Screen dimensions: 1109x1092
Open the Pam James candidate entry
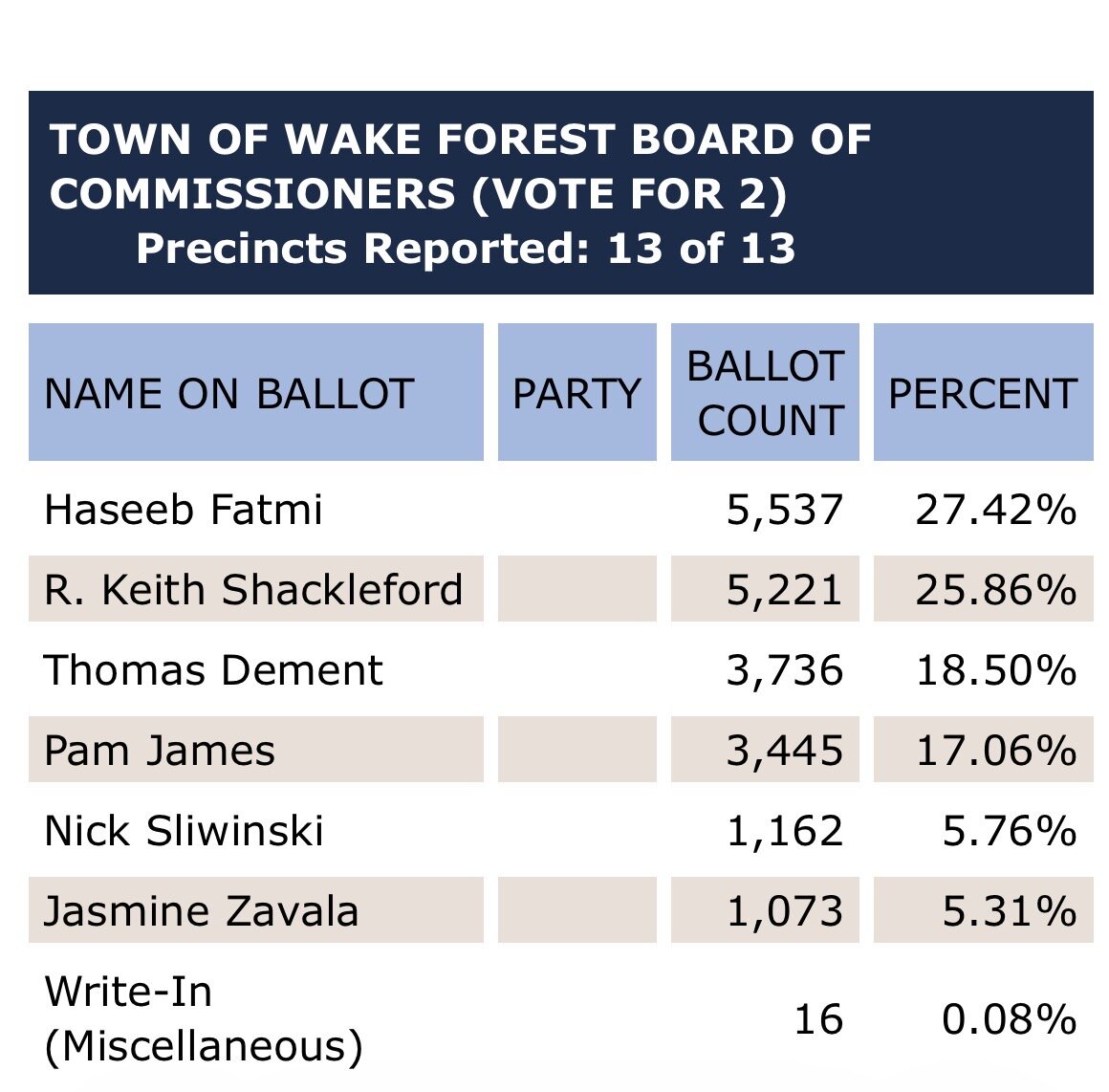pyautogui.click(x=160, y=751)
